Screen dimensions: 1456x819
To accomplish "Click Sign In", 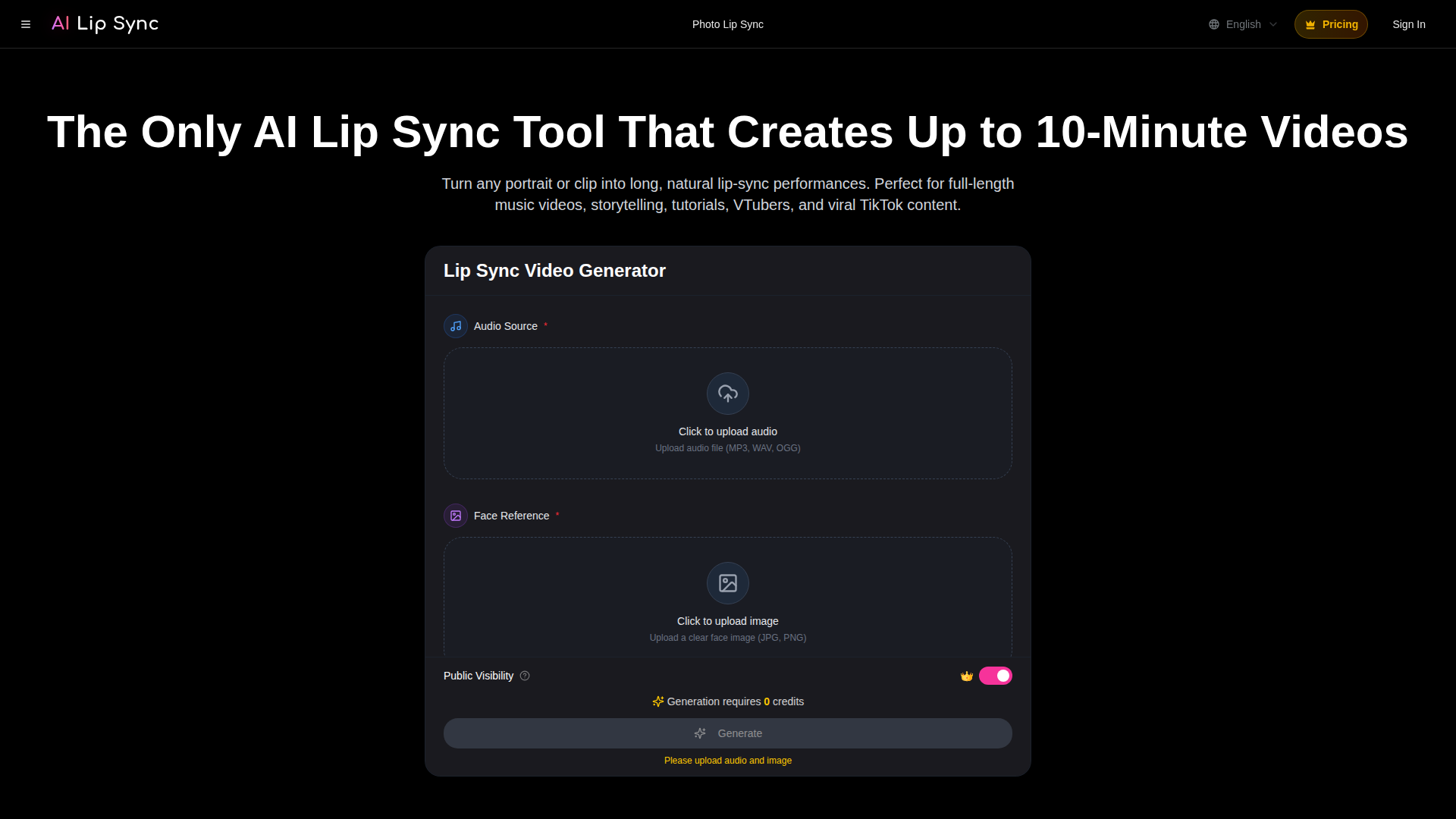I will pyautogui.click(x=1408, y=24).
